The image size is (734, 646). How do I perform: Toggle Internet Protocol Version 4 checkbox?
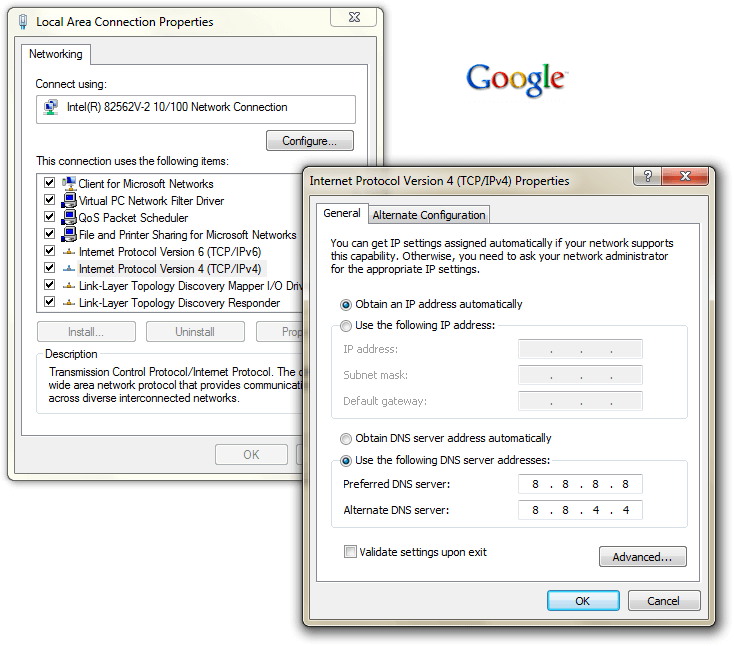(49, 267)
